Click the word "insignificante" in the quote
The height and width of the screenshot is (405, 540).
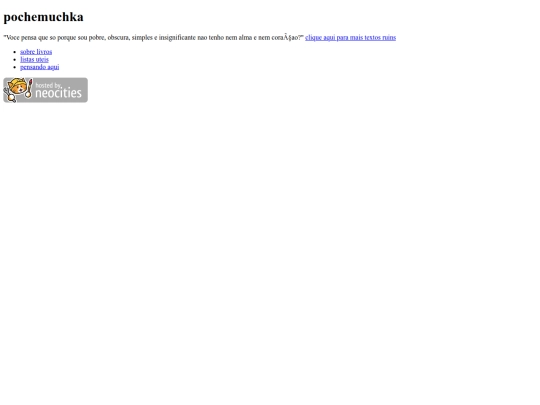(177, 38)
